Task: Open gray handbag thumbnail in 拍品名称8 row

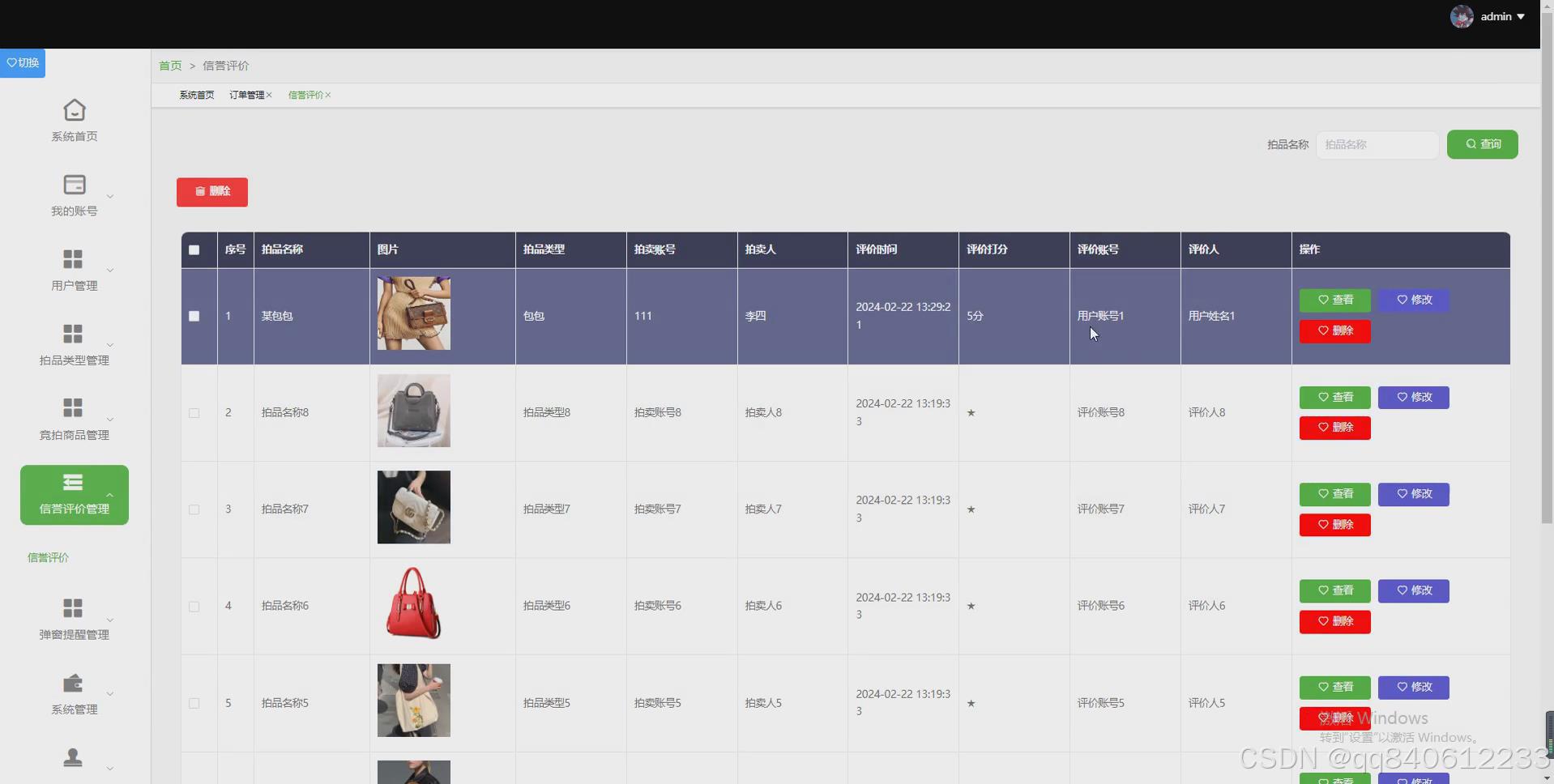Action: click(414, 411)
